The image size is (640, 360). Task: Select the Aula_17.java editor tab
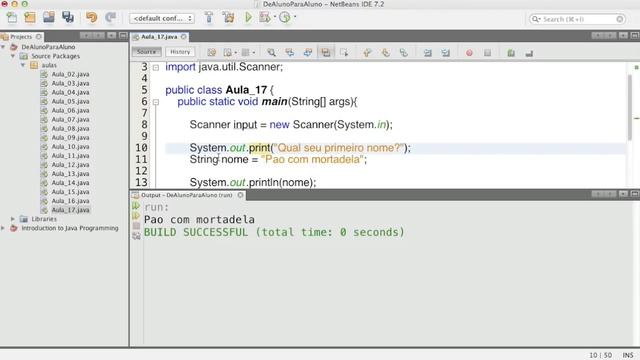(x=159, y=37)
